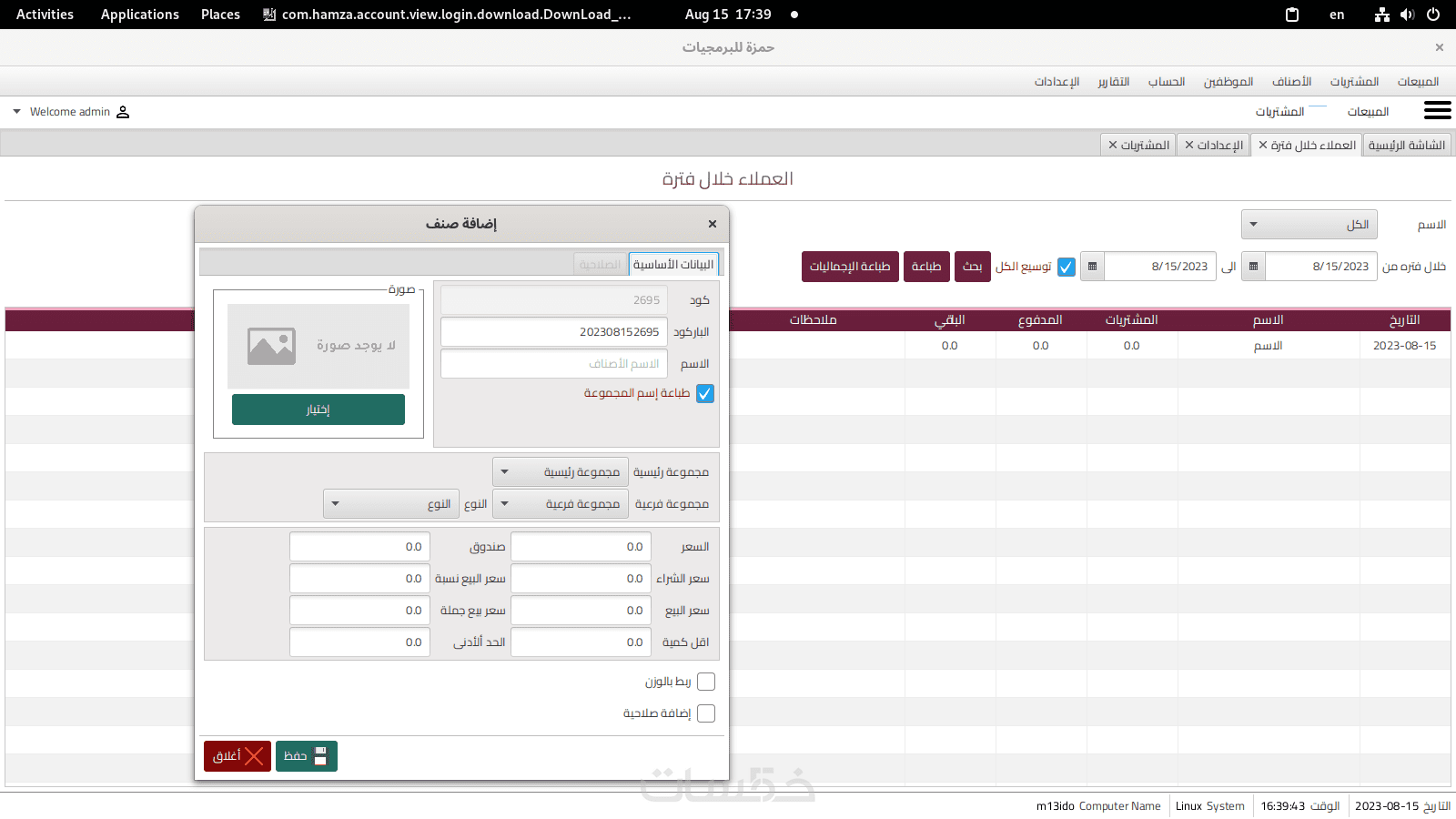The height and width of the screenshot is (819, 1456).
Task: Click the طباعة print button
Action: [926, 267]
